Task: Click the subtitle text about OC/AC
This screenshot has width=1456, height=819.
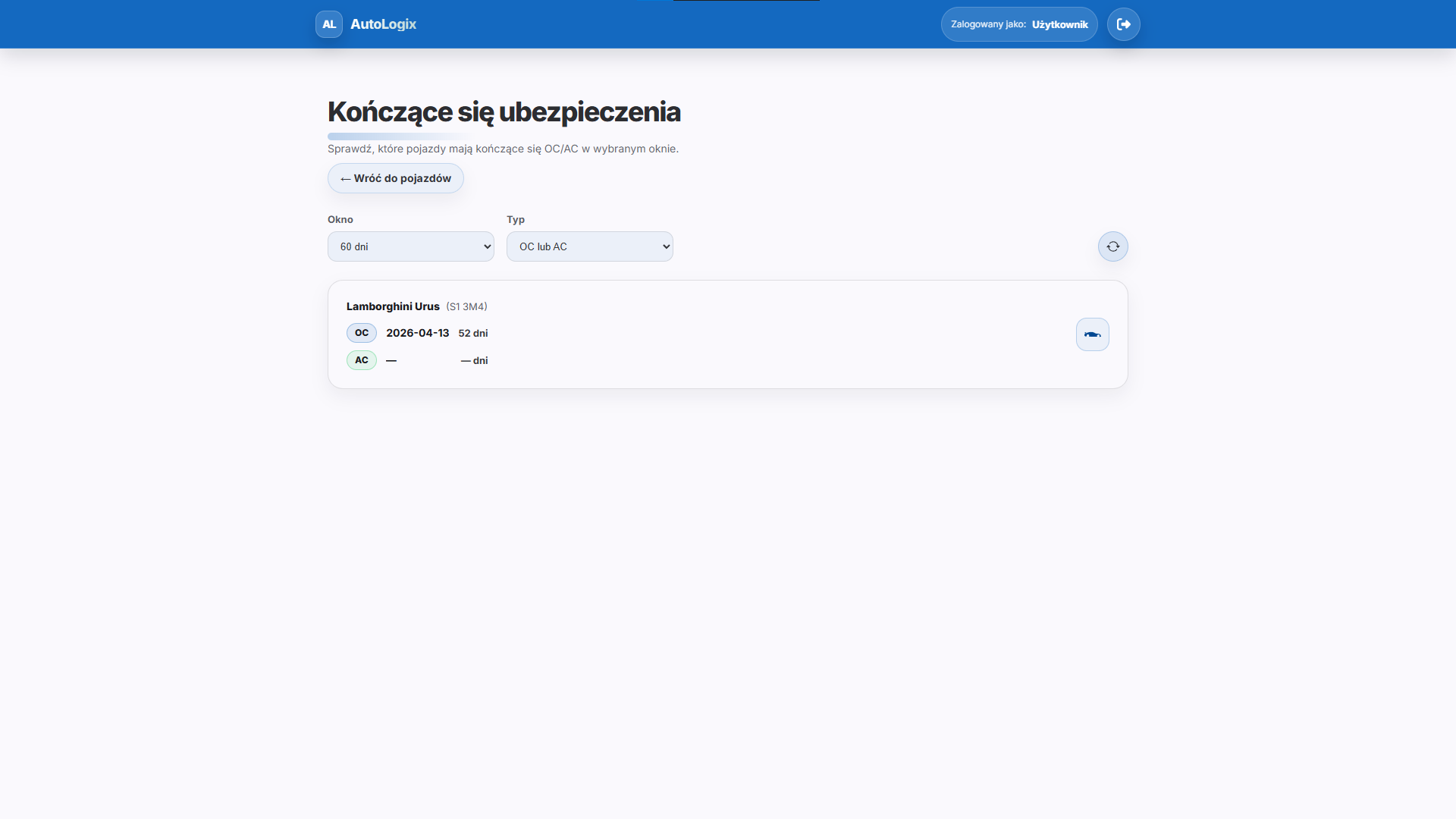Action: (x=503, y=149)
